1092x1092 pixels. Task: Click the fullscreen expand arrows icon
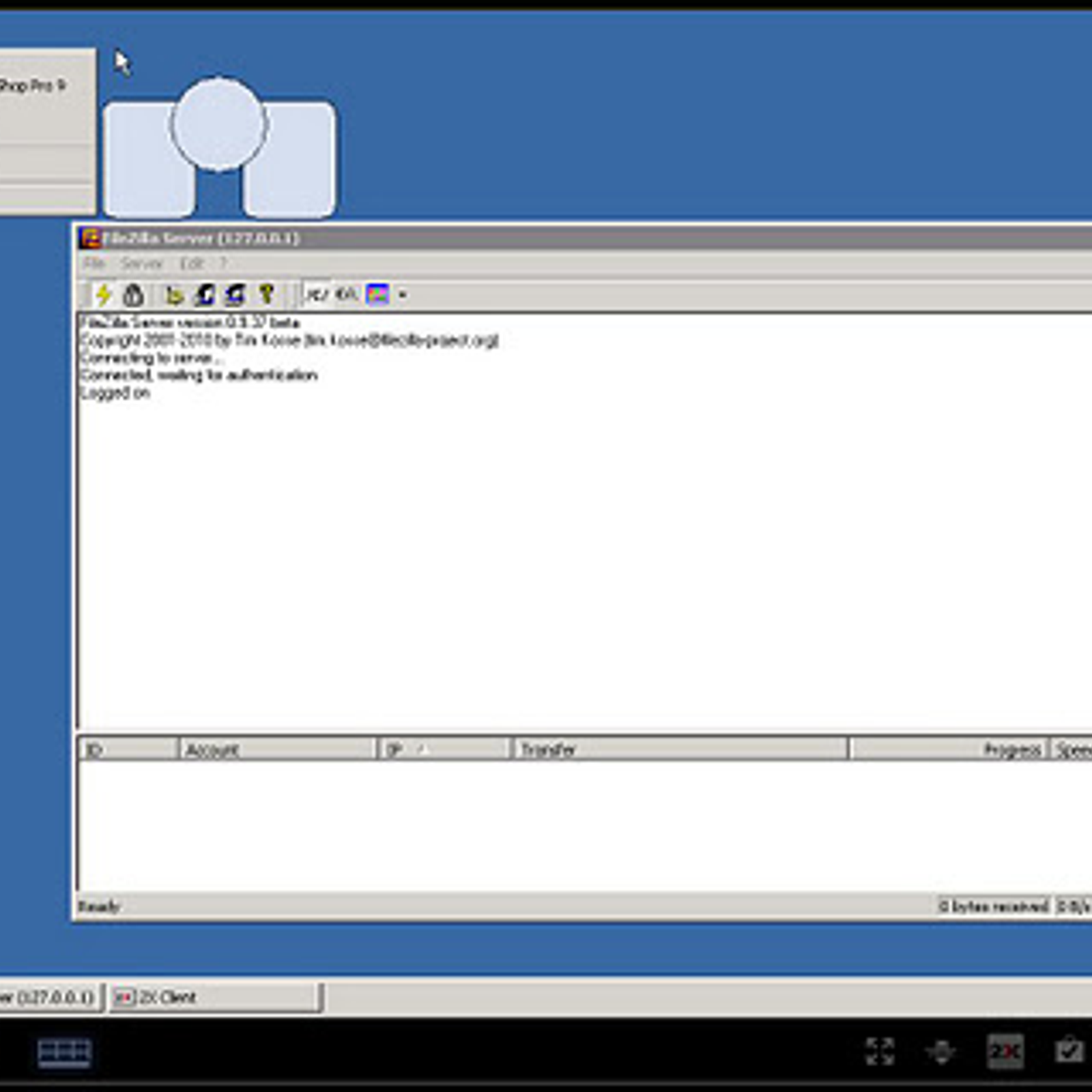[x=880, y=1051]
